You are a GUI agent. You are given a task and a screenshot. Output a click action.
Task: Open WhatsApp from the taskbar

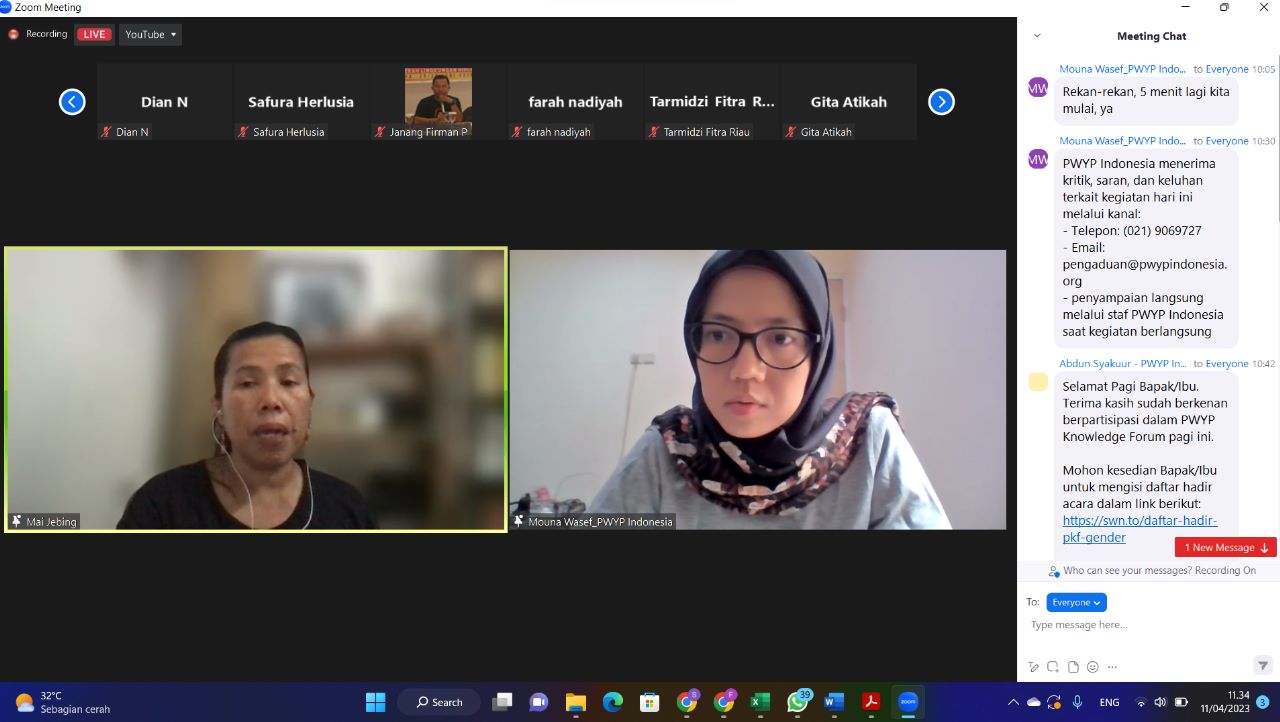[797, 702]
